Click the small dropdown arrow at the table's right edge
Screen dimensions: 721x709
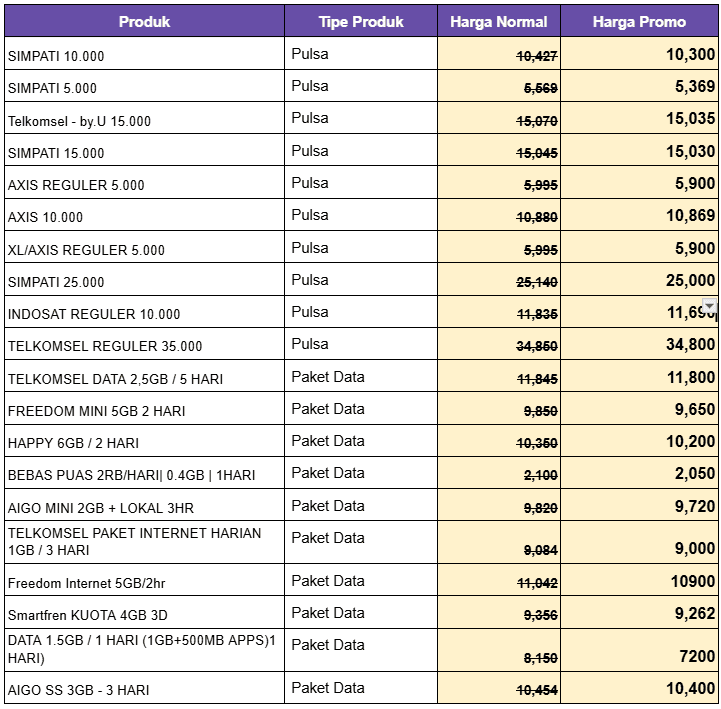710,306
